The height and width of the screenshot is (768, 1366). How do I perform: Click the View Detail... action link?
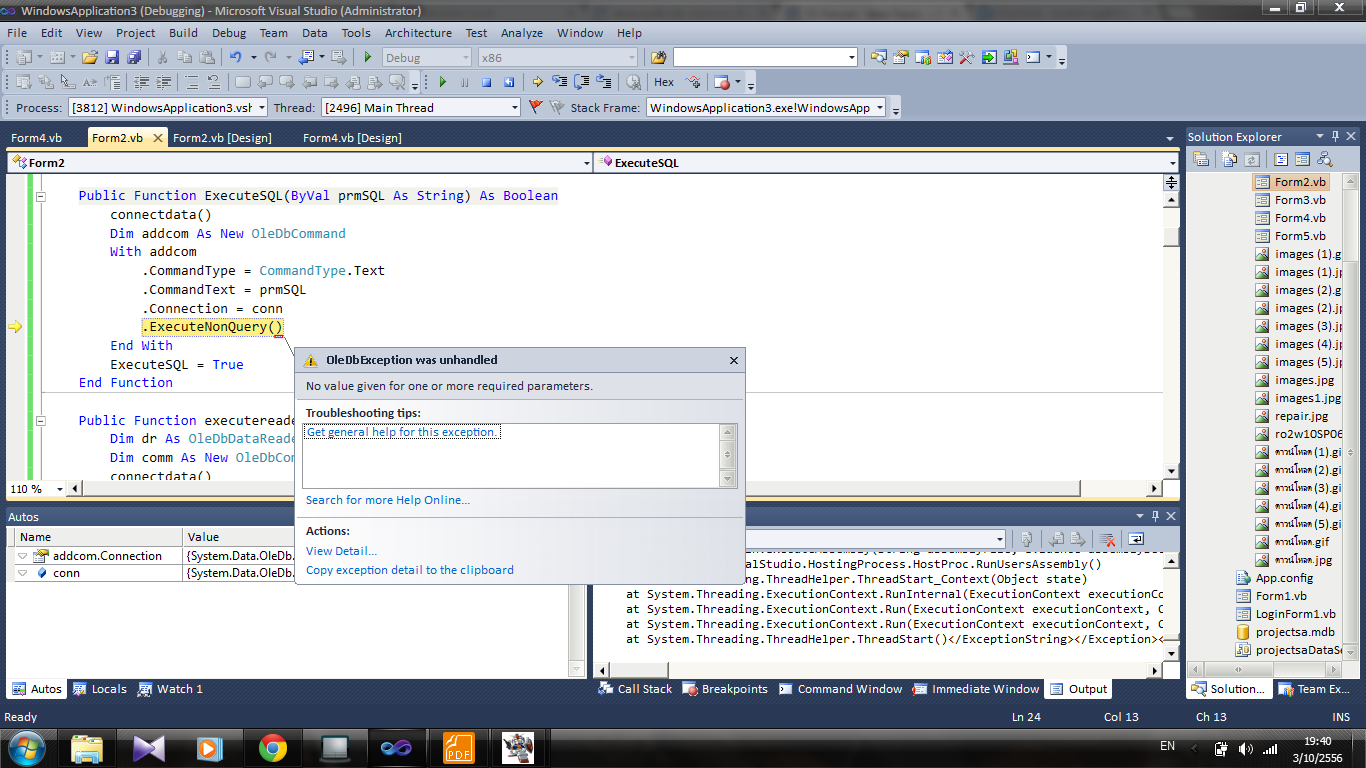(342, 551)
